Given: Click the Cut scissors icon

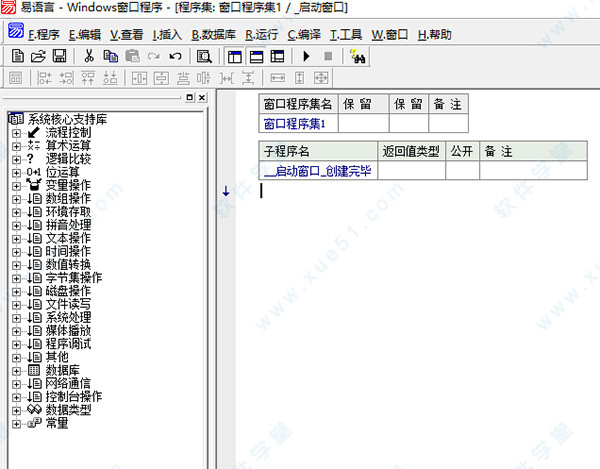Looking at the screenshot, I should pos(89,56).
